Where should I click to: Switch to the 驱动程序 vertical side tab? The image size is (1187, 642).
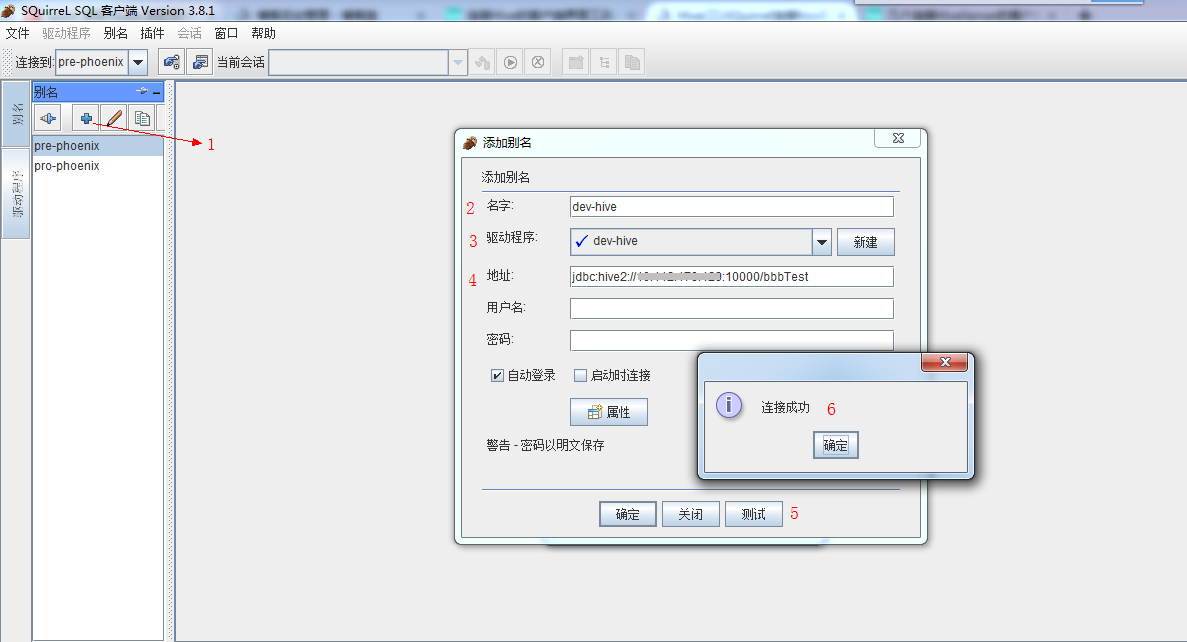16,194
